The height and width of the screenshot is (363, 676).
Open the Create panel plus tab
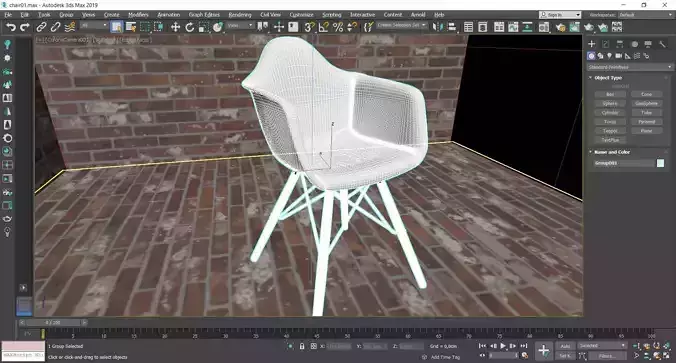(x=592, y=44)
